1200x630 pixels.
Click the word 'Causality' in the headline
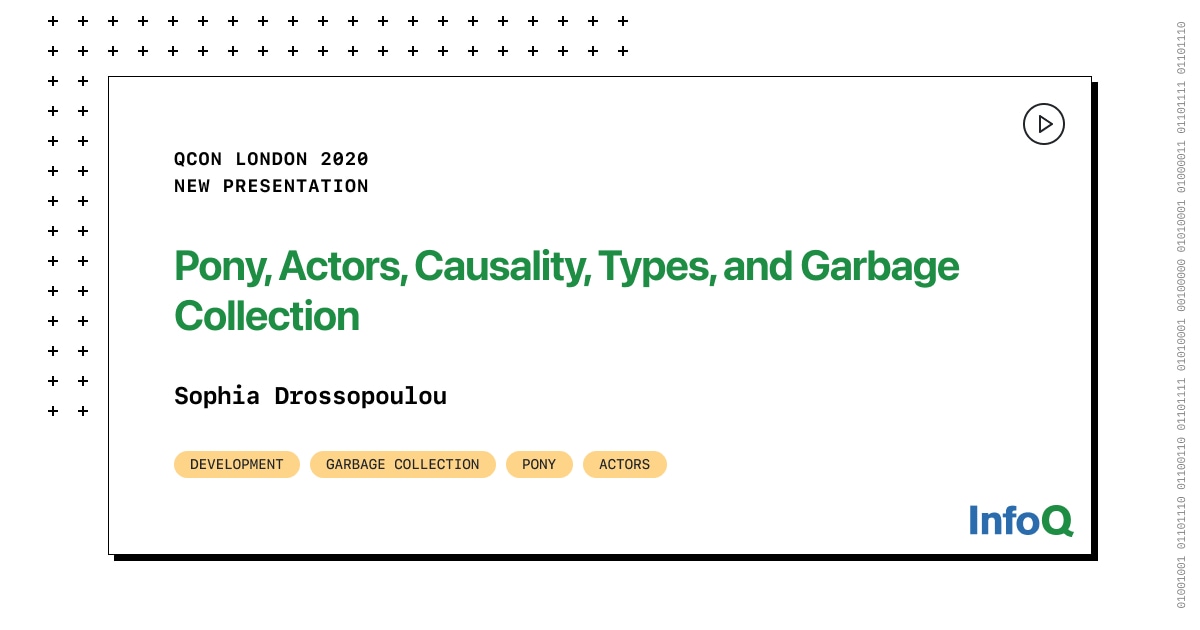[x=502, y=266]
